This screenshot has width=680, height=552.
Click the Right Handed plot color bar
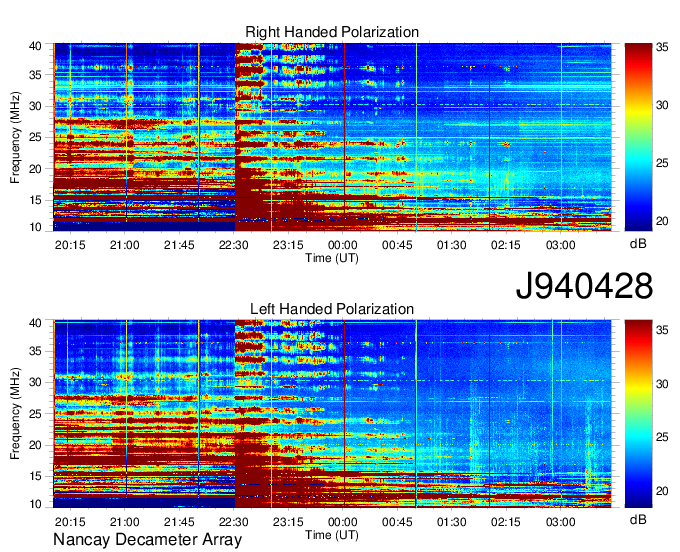click(x=638, y=137)
